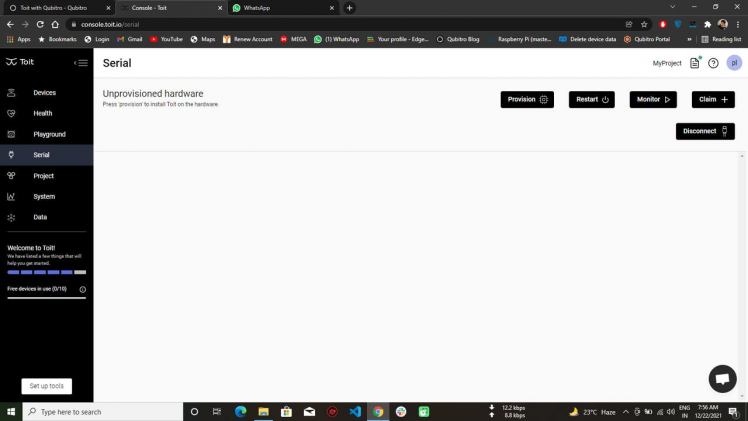748x421 pixels.
Task: Open the Devices sidebar item
Action: coord(46,92)
